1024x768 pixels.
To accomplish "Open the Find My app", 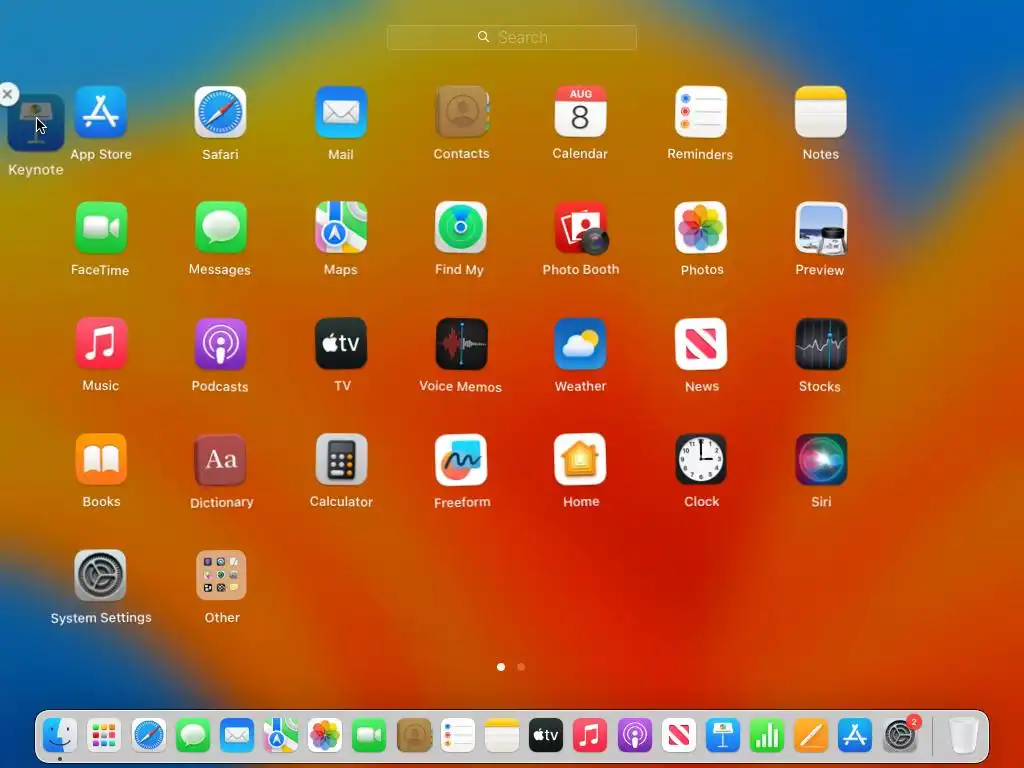I will [460, 228].
